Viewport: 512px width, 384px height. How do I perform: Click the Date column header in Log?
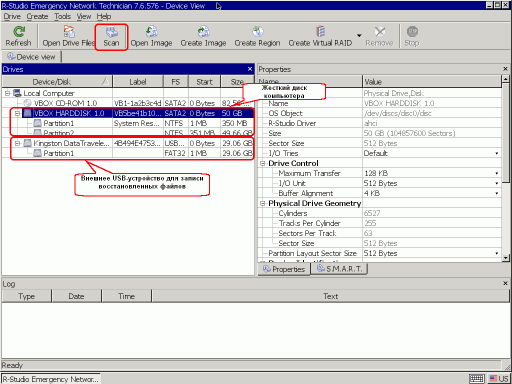[x=76, y=296]
